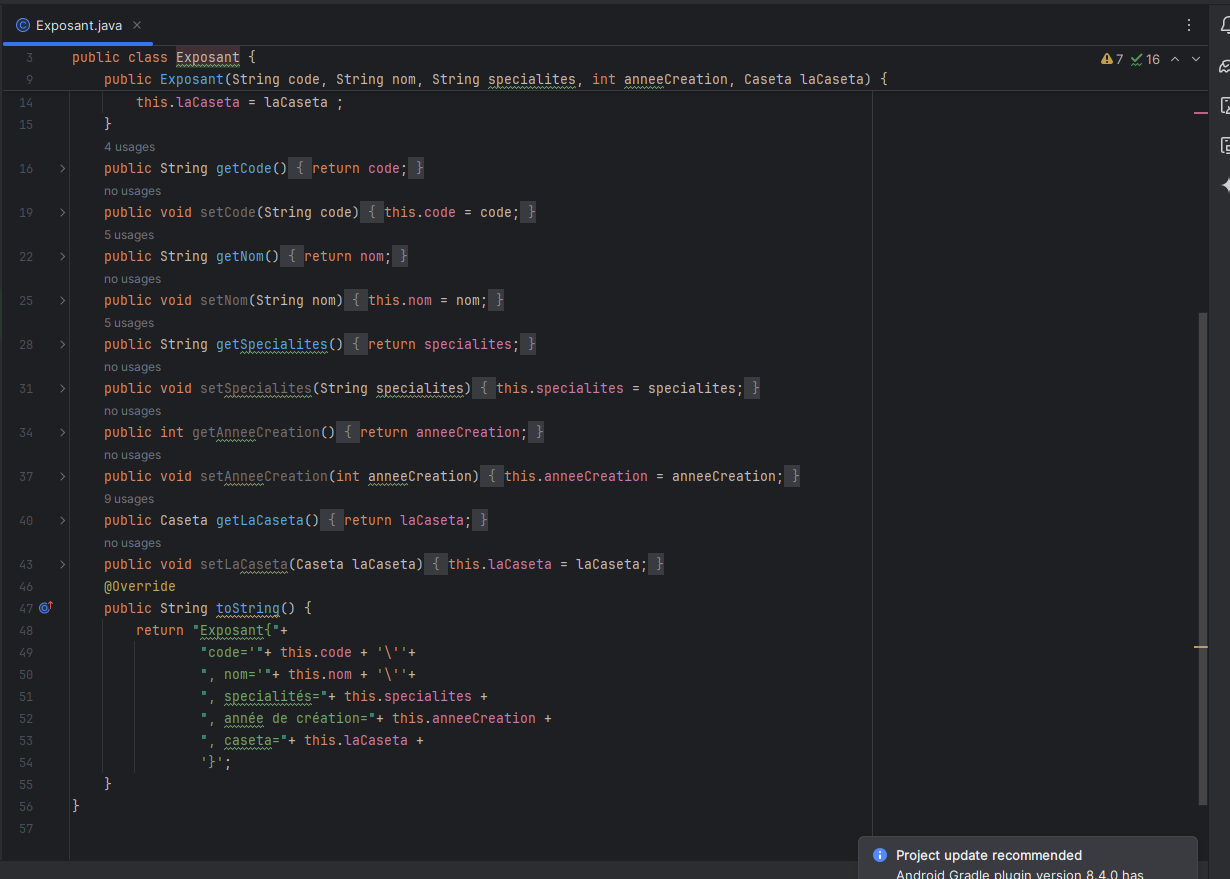Expand the setNom fold arrow at line 25
Screen dimensions: 1230x879
pyautogui.click(x=62, y=301)
